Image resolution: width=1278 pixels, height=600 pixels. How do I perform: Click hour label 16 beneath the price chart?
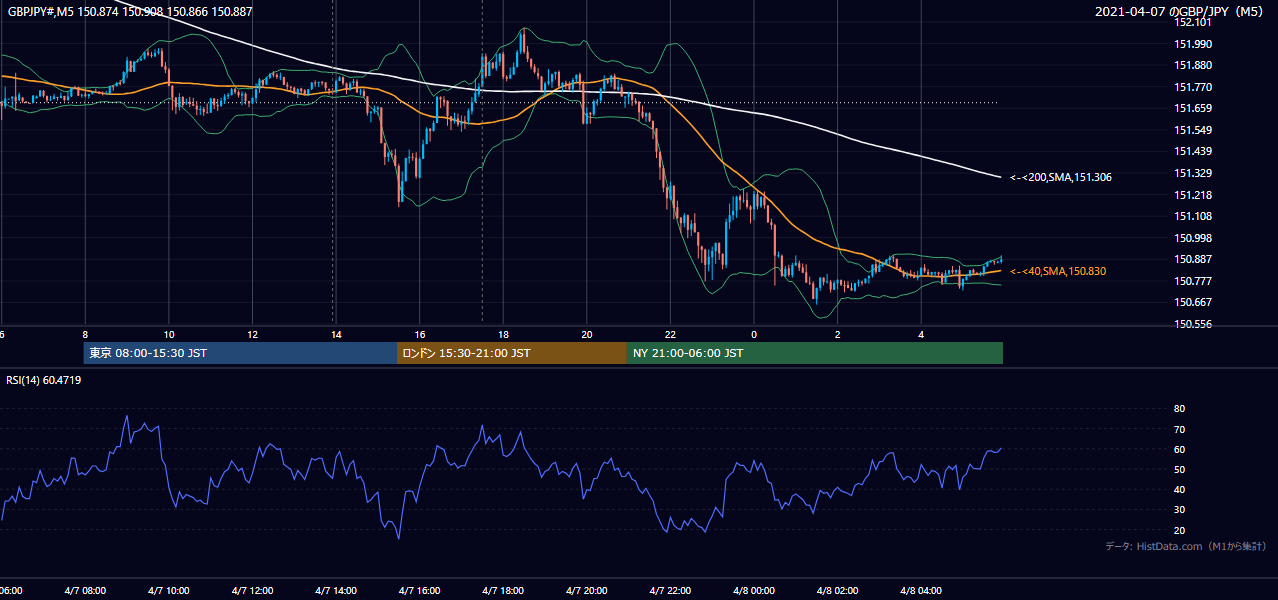420,335
